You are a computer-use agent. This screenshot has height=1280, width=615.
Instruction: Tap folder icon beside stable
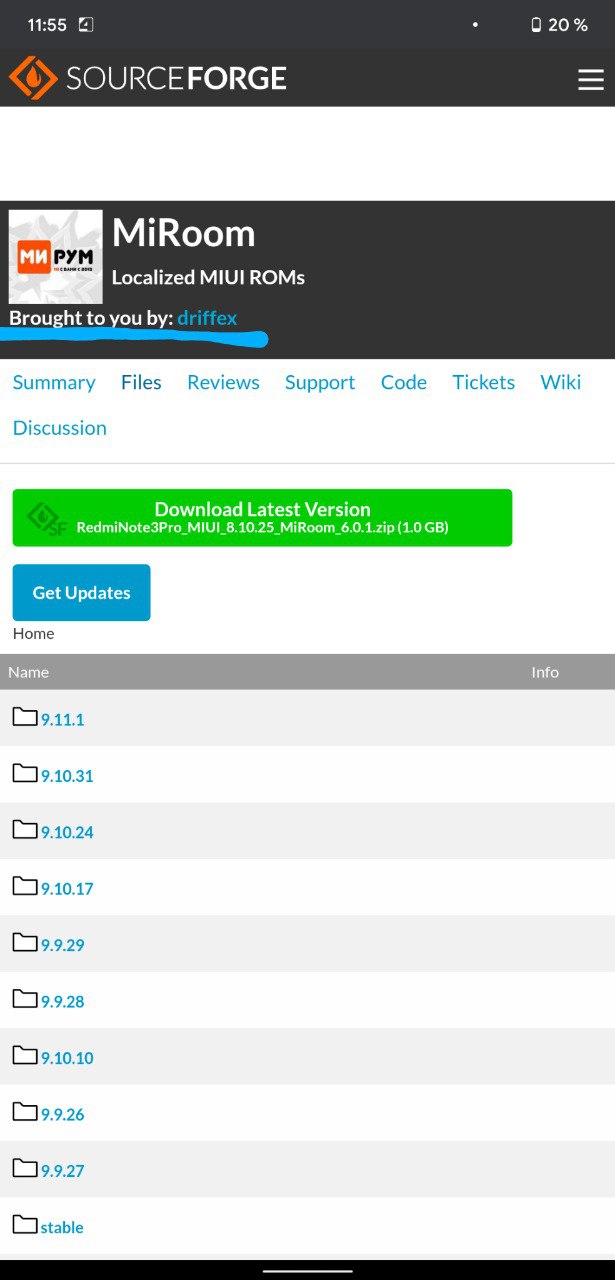click(25, 1225)
